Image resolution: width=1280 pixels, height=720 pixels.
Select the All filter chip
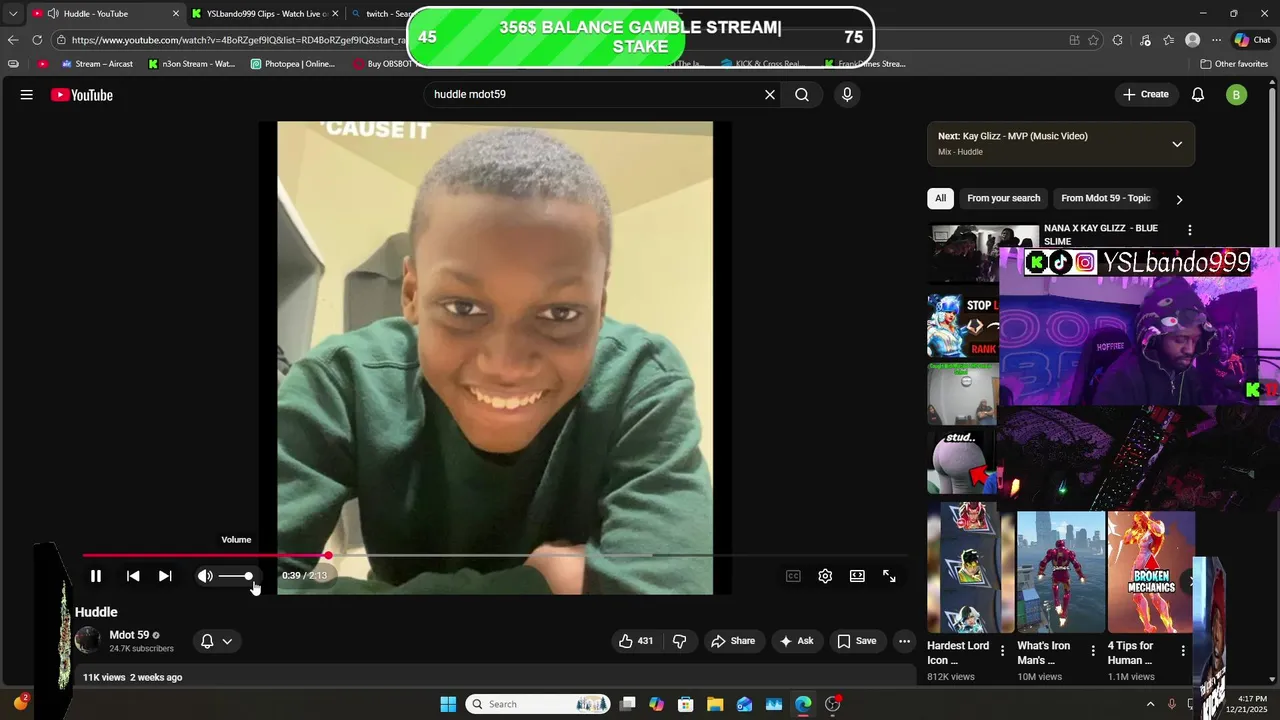pyautogui.click(x=940, y=198)
